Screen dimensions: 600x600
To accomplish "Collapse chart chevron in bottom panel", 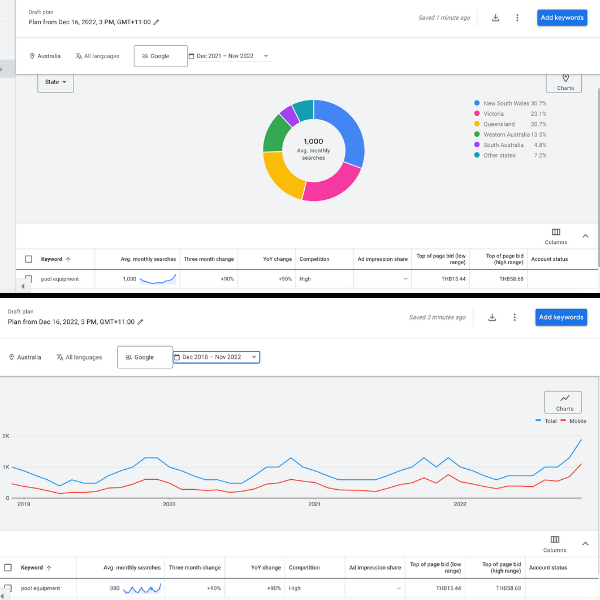I will (x=585, y=543).
